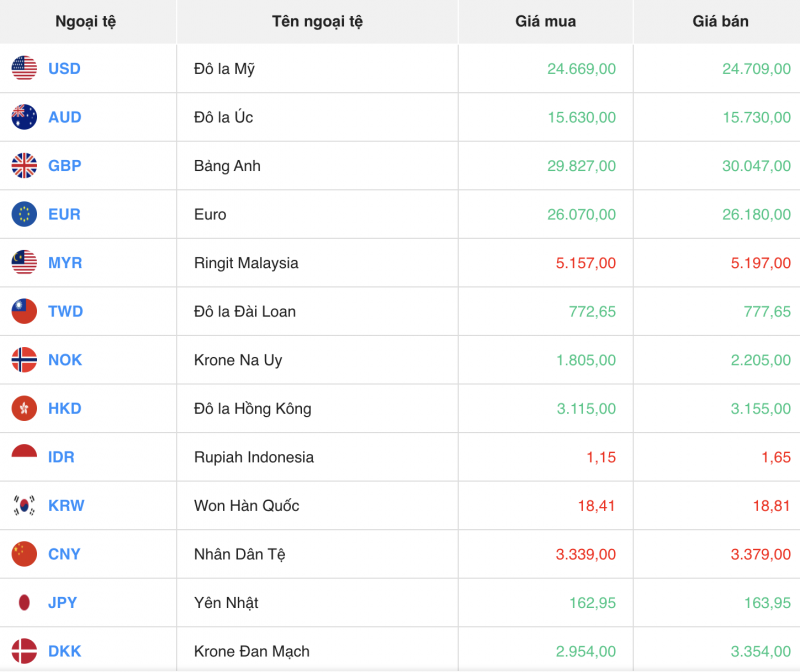The height and width of the screenshot is (672, 800).
Task: Select the buying rate for Đô la Mỹ
Action: pos(581,69)
